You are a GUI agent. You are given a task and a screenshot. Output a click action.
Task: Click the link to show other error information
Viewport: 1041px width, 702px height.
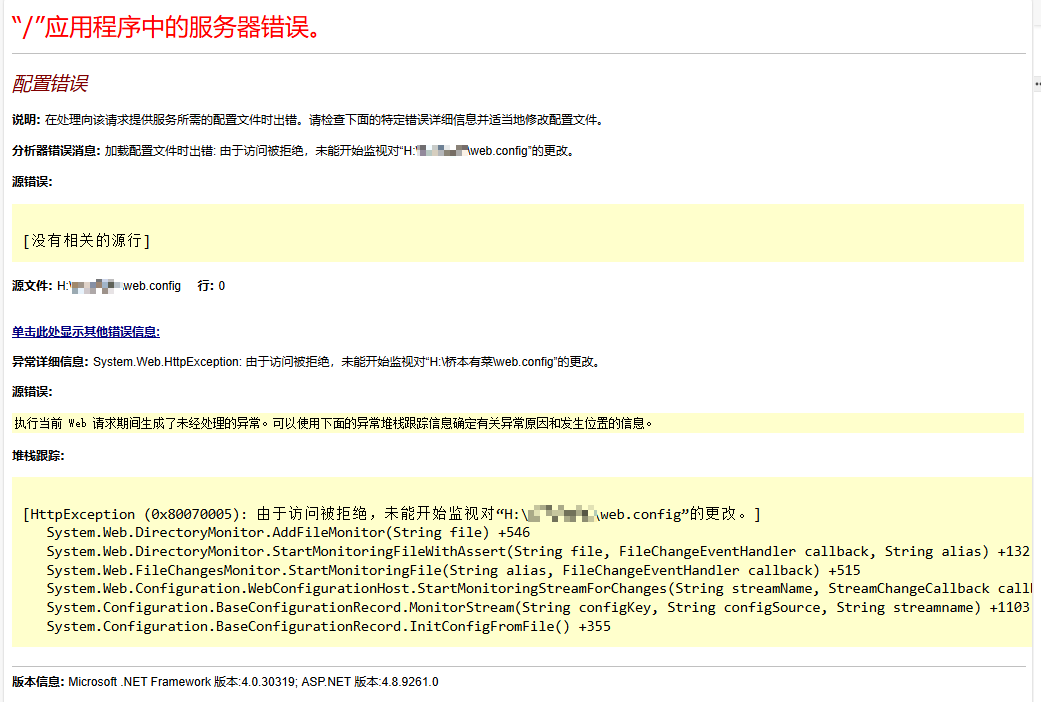(86, 332)
